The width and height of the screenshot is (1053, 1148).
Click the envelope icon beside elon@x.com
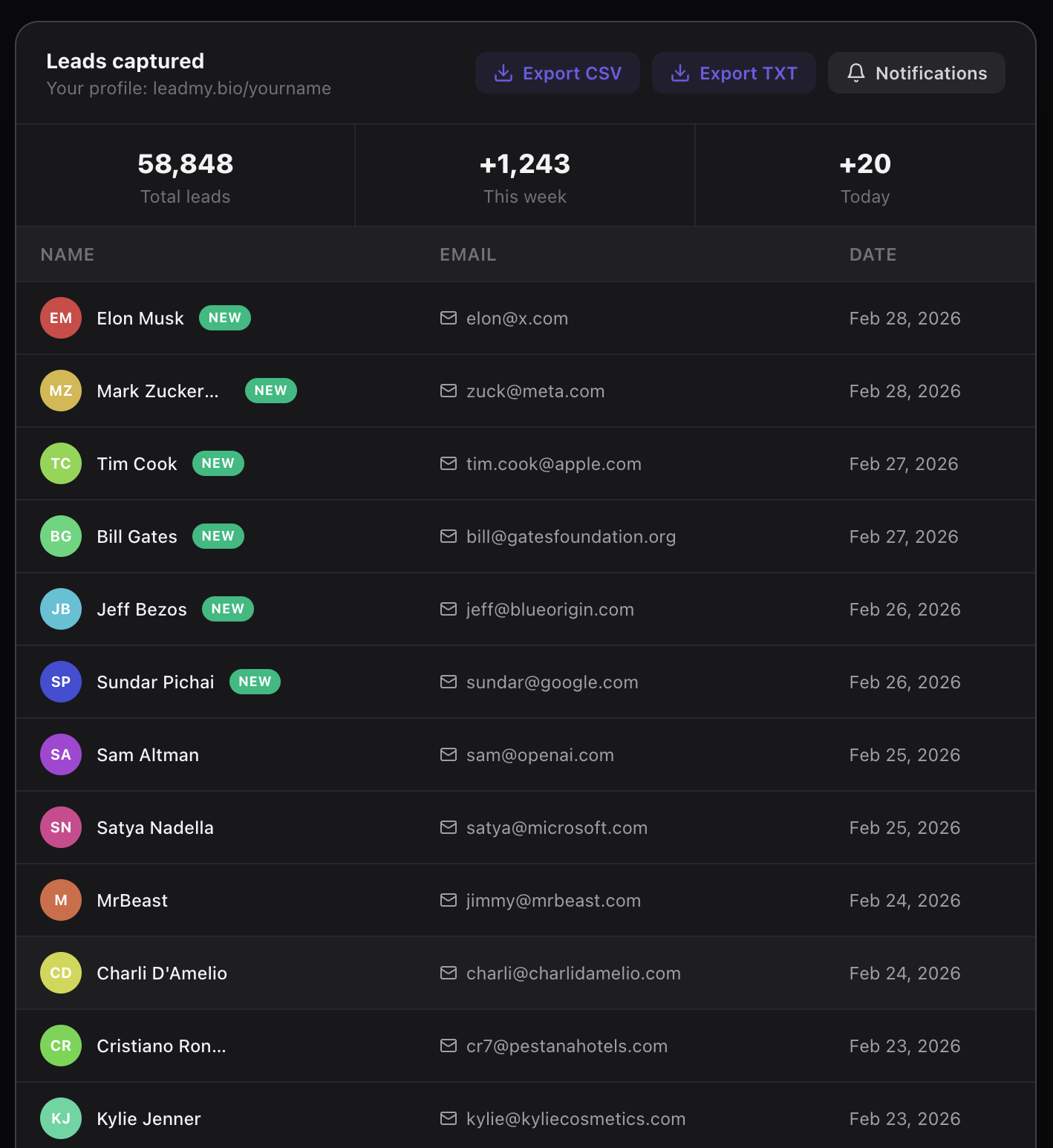[449, 318]
